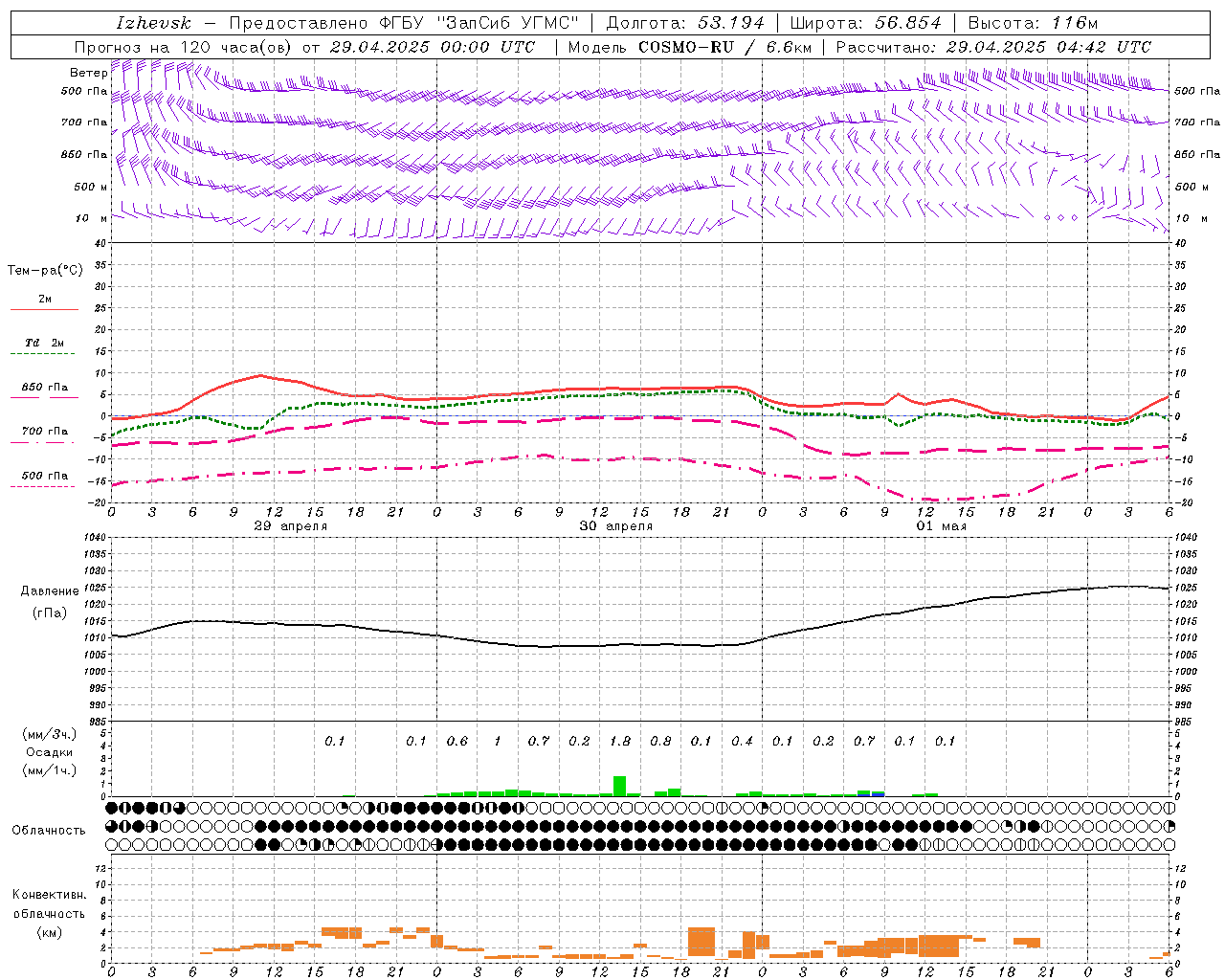Select the latitude value 56.854
The image size is (1225, 980).
pyautogui.click(x=908, y=23)
